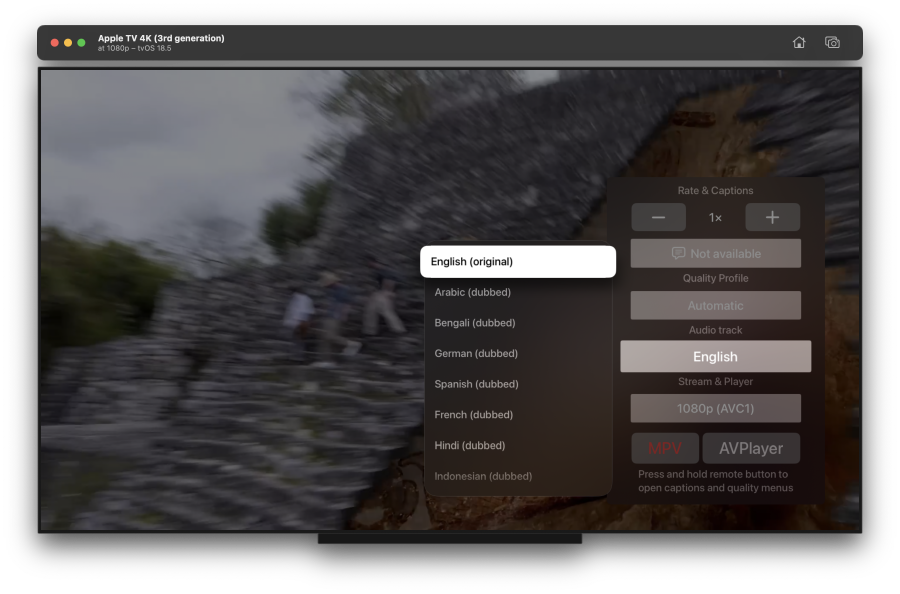Image resolution: width=900 pixels, height=594 pixels.
Task: Switch player to AVPlayer
Action: pos(751,448)
